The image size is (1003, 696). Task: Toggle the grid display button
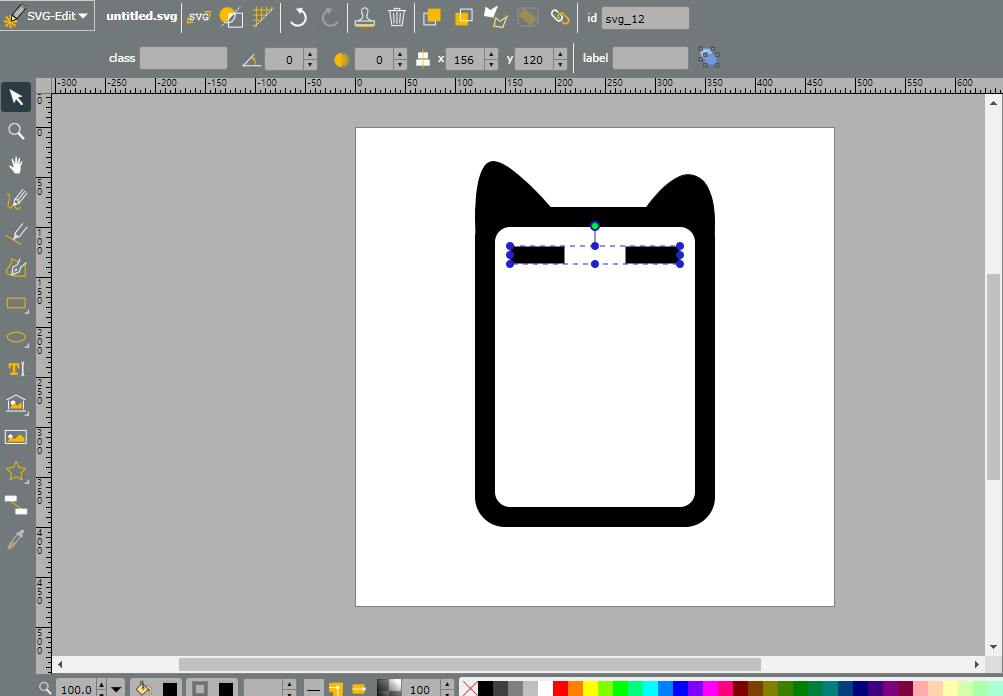click(263, 17)
